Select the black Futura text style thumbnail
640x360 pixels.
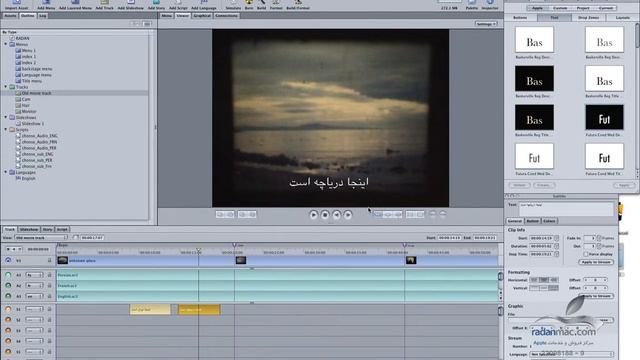point(604,117)
